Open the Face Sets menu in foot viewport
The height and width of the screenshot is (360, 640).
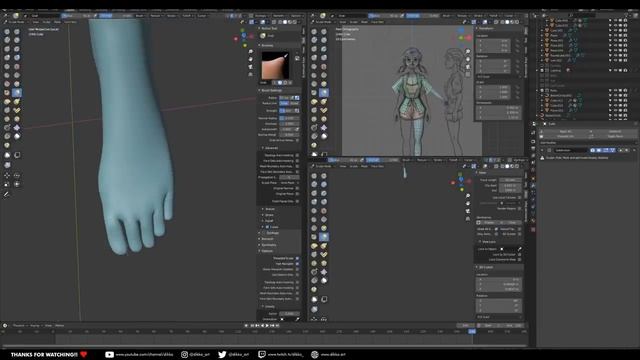tap(71, 22)
